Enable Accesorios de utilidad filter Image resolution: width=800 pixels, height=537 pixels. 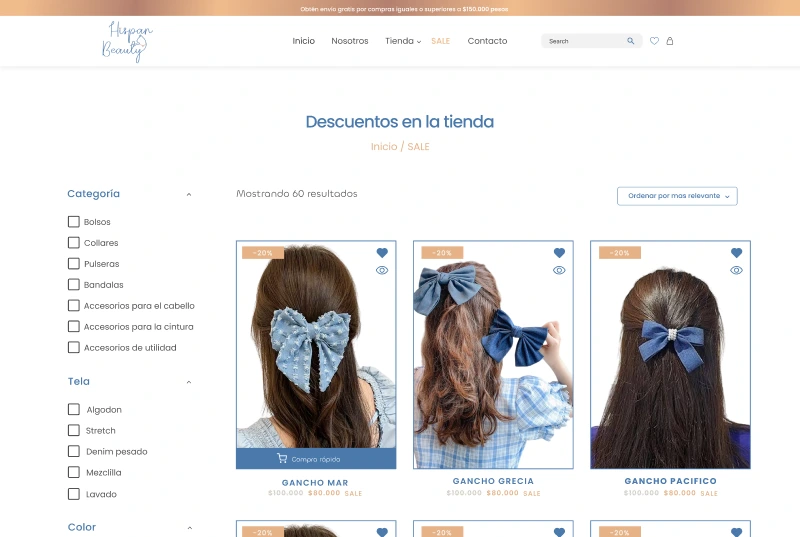click(74, 347)
